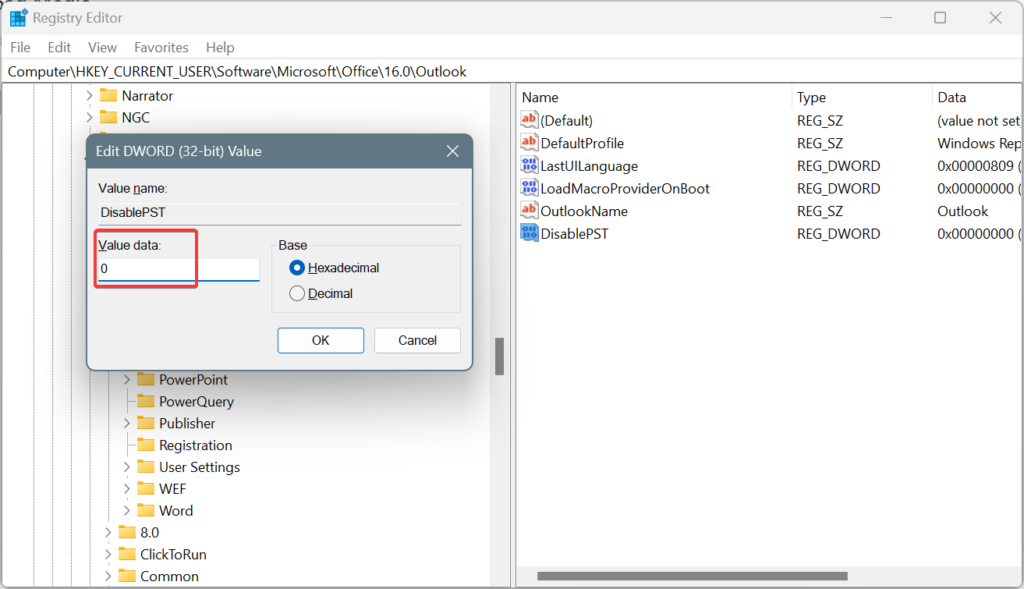The width and height of the screenshot is (1024, 589).
Task: Select Hexadecimal base option
Action: click(296, 268)
